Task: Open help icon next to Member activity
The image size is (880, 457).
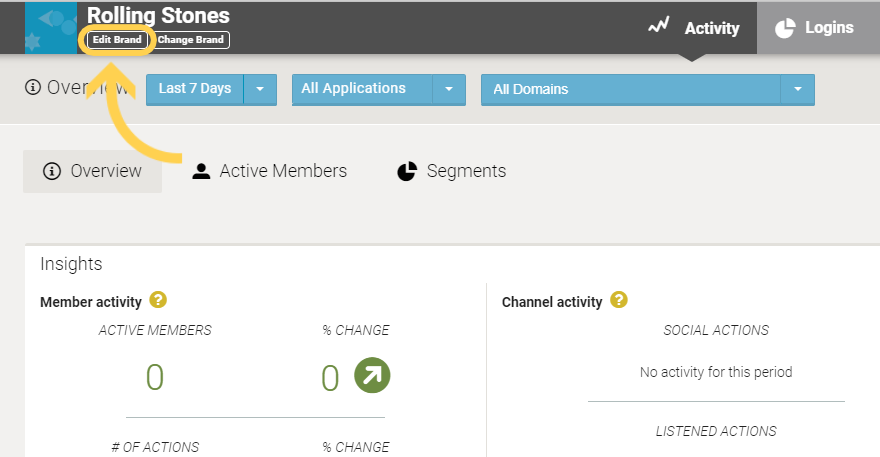Action: coord(158,300)
